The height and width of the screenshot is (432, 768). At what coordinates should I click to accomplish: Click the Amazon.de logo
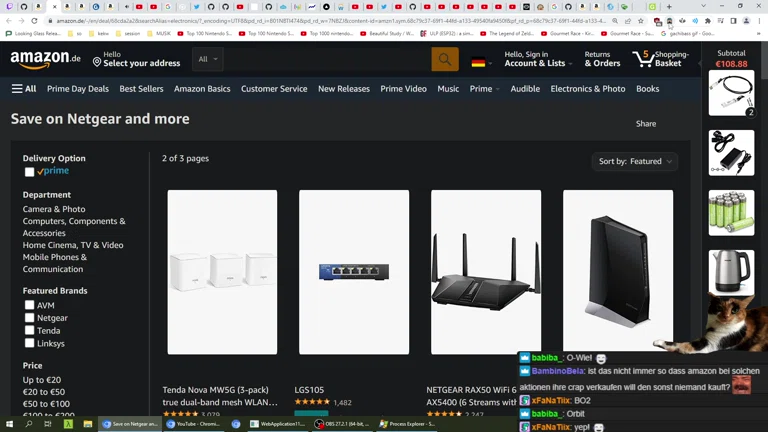(x=46, y=59)
